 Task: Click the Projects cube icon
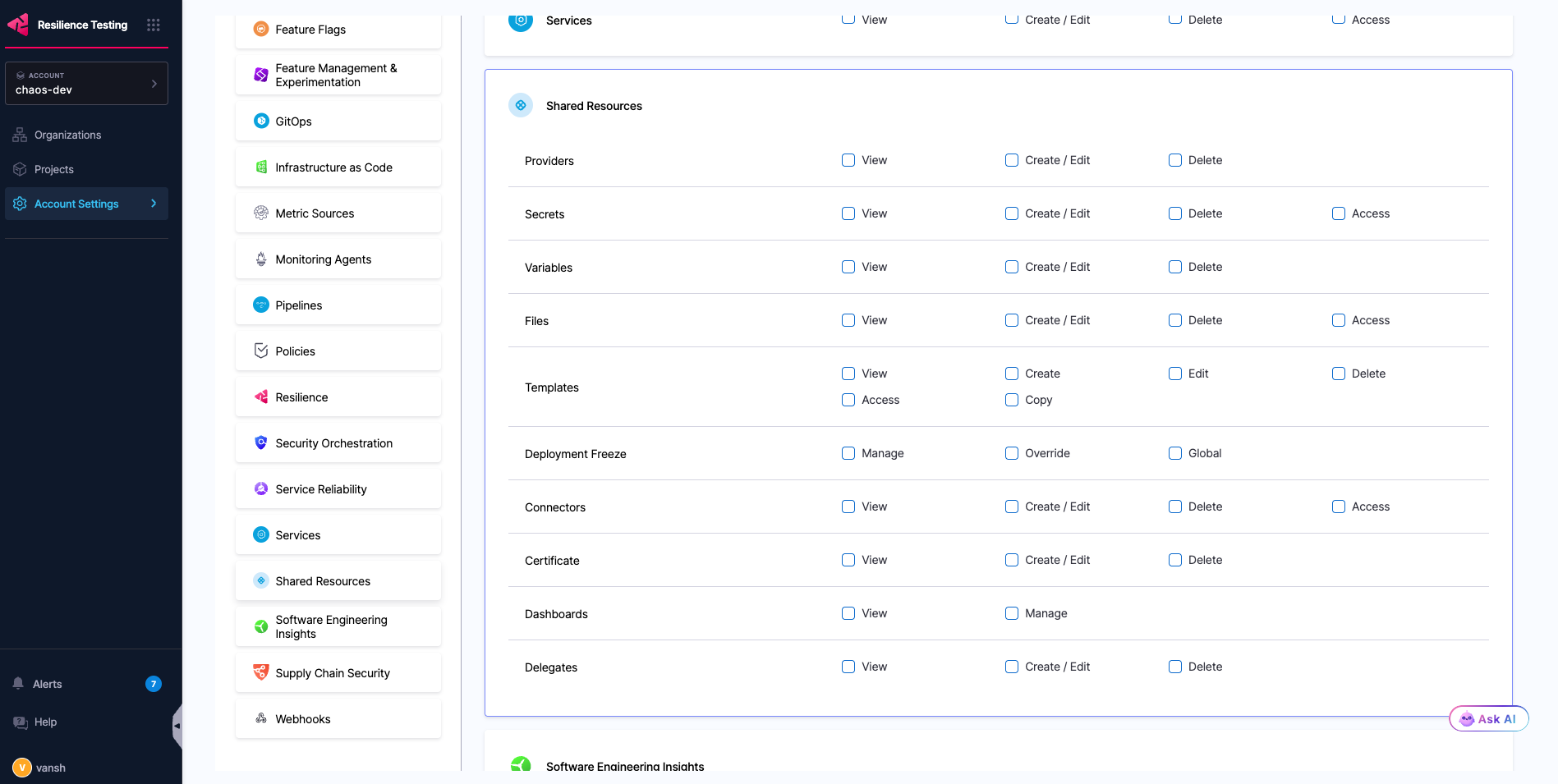pos(20,169)
